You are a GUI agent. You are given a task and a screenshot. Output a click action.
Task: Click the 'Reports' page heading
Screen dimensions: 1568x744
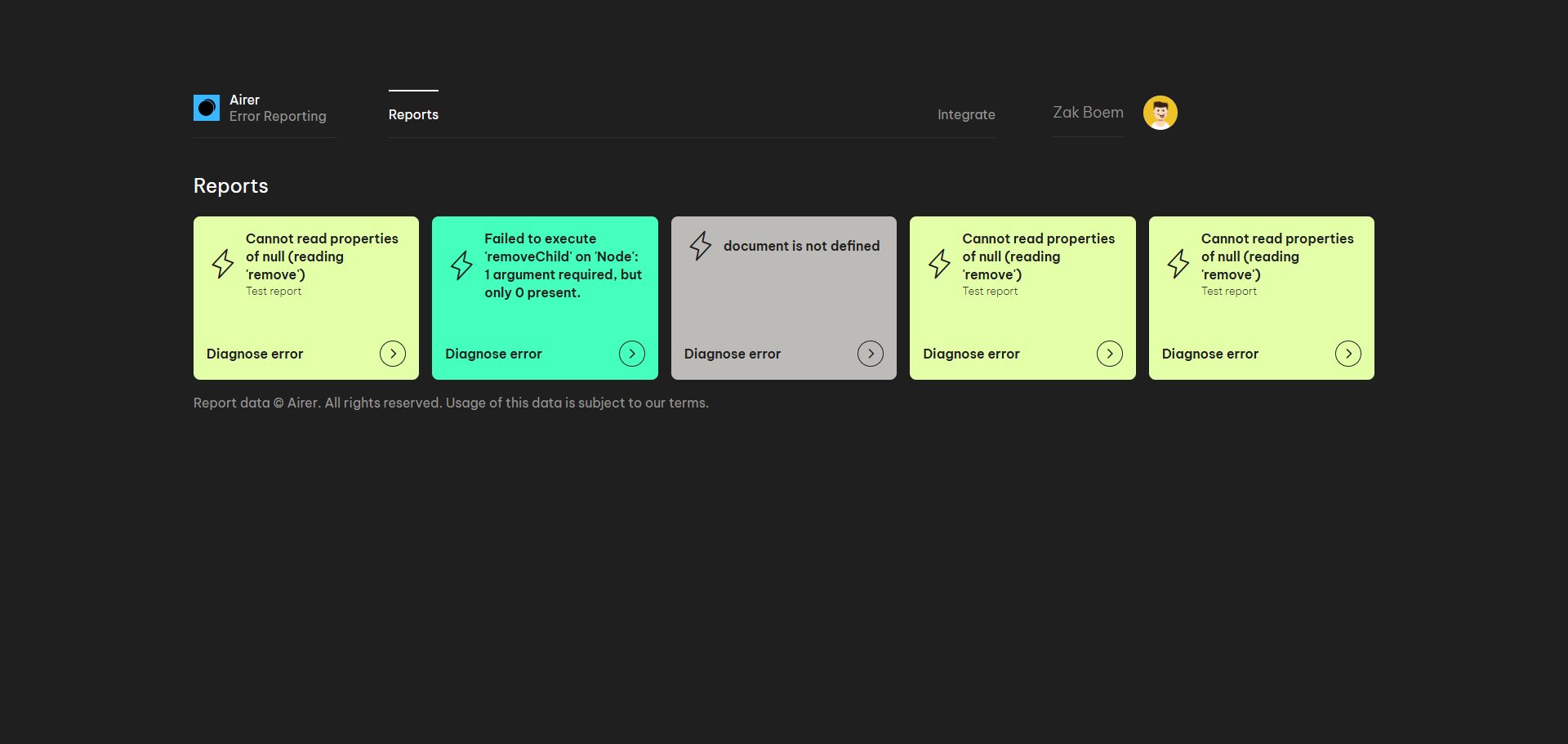pos(231,186)
